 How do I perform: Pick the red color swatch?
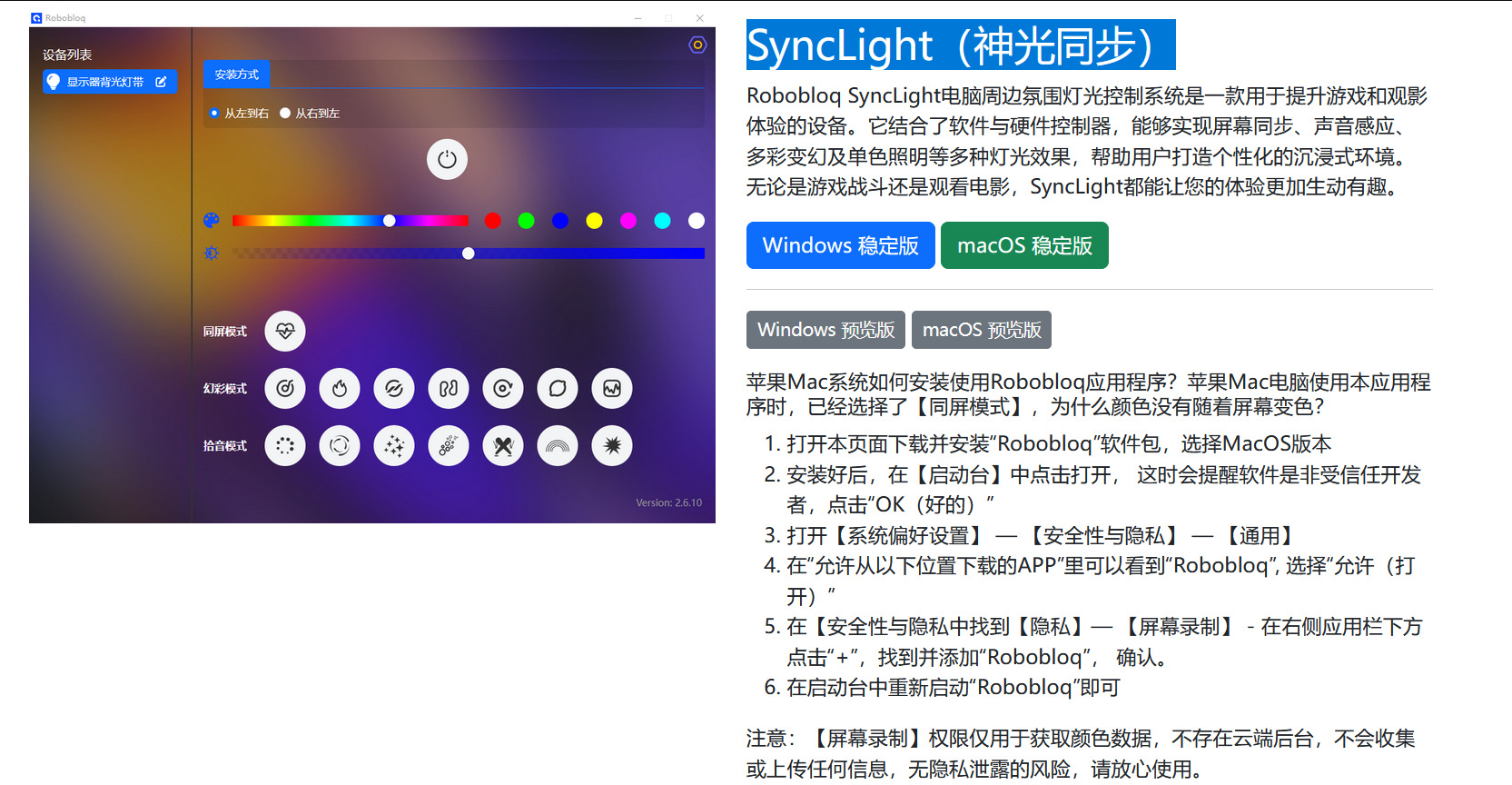(492, 221)
